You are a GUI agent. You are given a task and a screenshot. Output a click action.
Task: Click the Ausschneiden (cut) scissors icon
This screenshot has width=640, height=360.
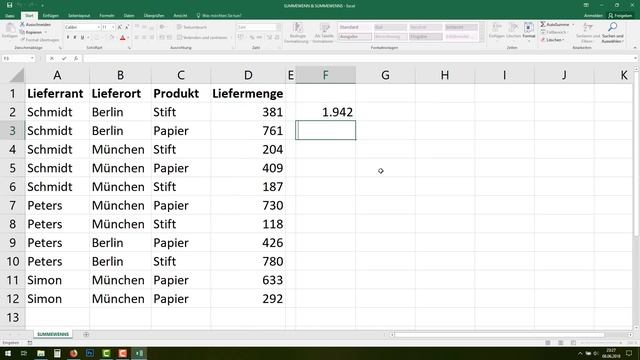[x=23, y=24]
